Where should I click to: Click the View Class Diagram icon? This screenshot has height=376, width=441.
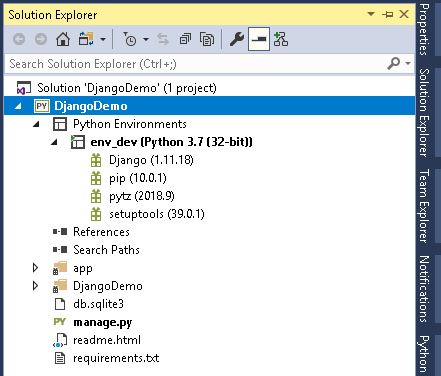click(x=281, y=39)
